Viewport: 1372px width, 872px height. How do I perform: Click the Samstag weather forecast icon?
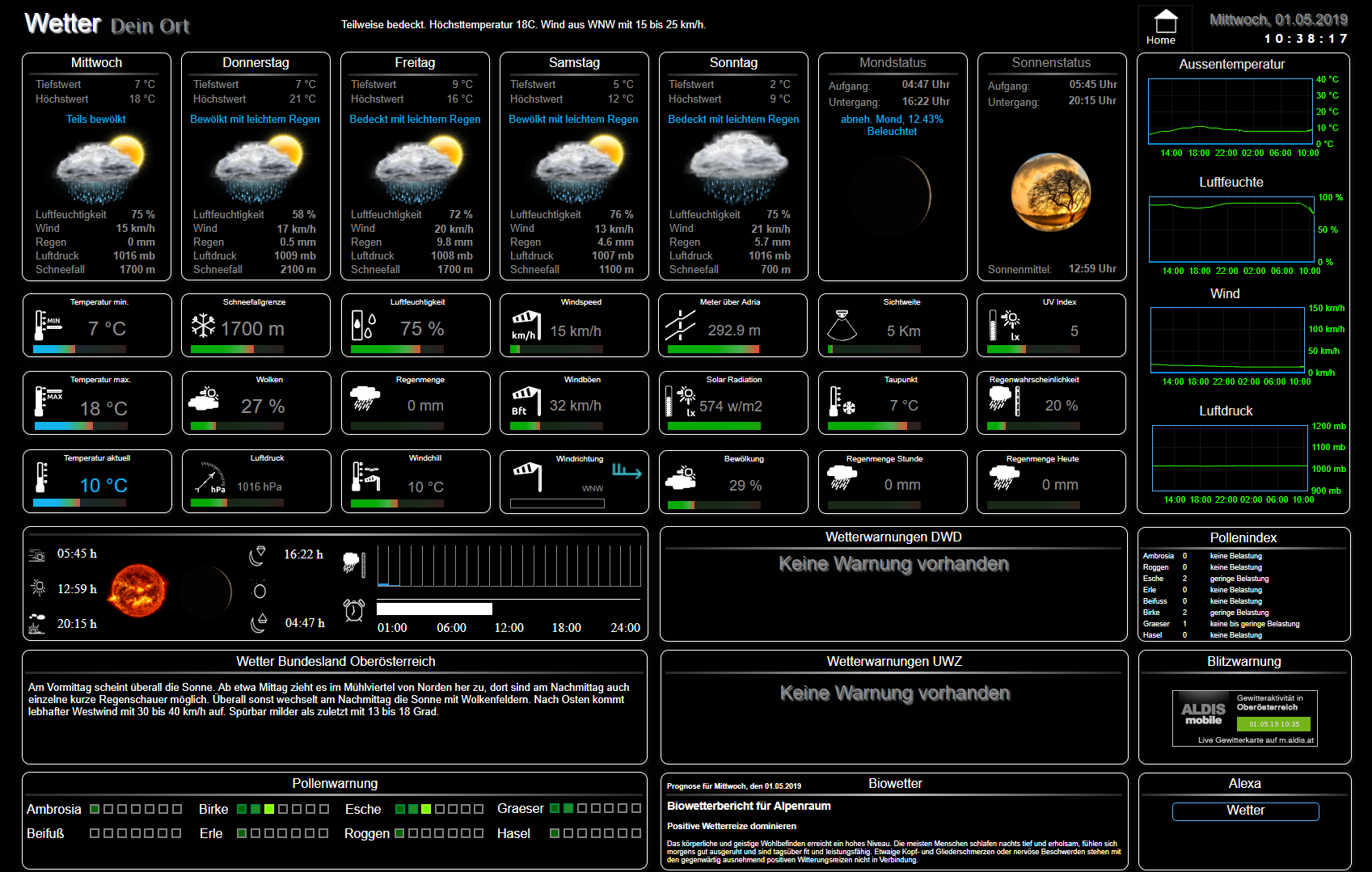click(576, 170)
